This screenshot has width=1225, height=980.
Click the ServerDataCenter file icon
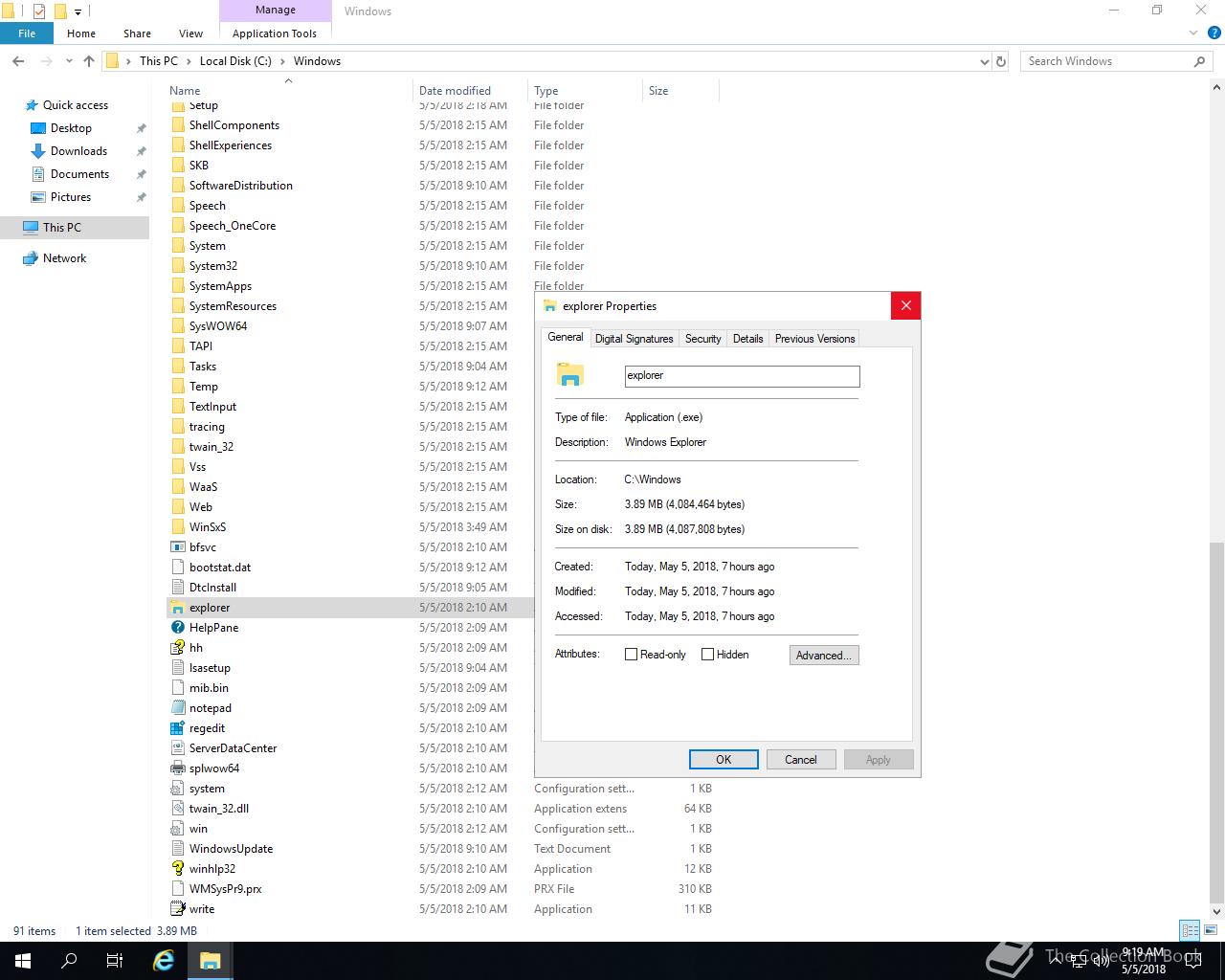tap(177, 748)
